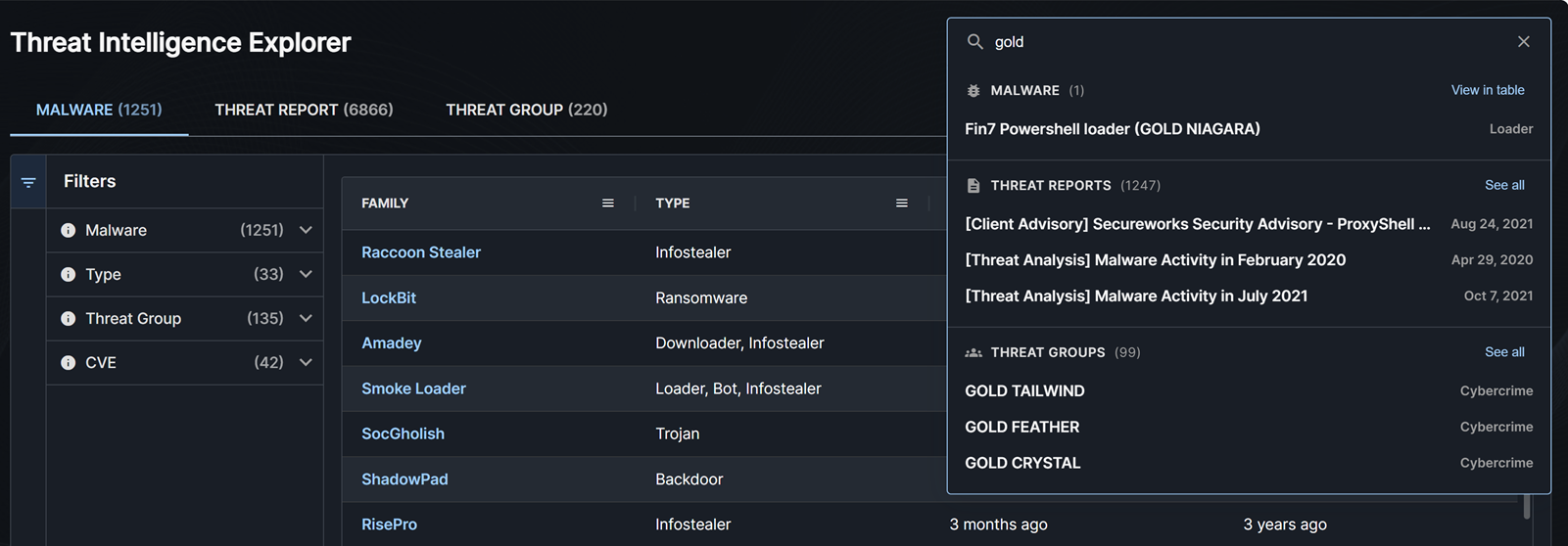Open the FAMILY column menu icon
1568x546 pixels.
tap(608, 204)
